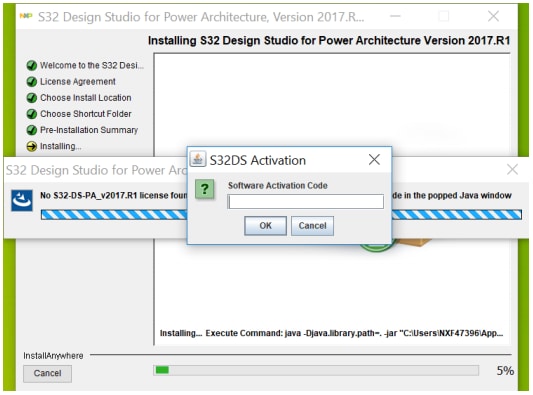
Task: Cancel the S32DS Activation dialog
Action: (x=312, y=226)
